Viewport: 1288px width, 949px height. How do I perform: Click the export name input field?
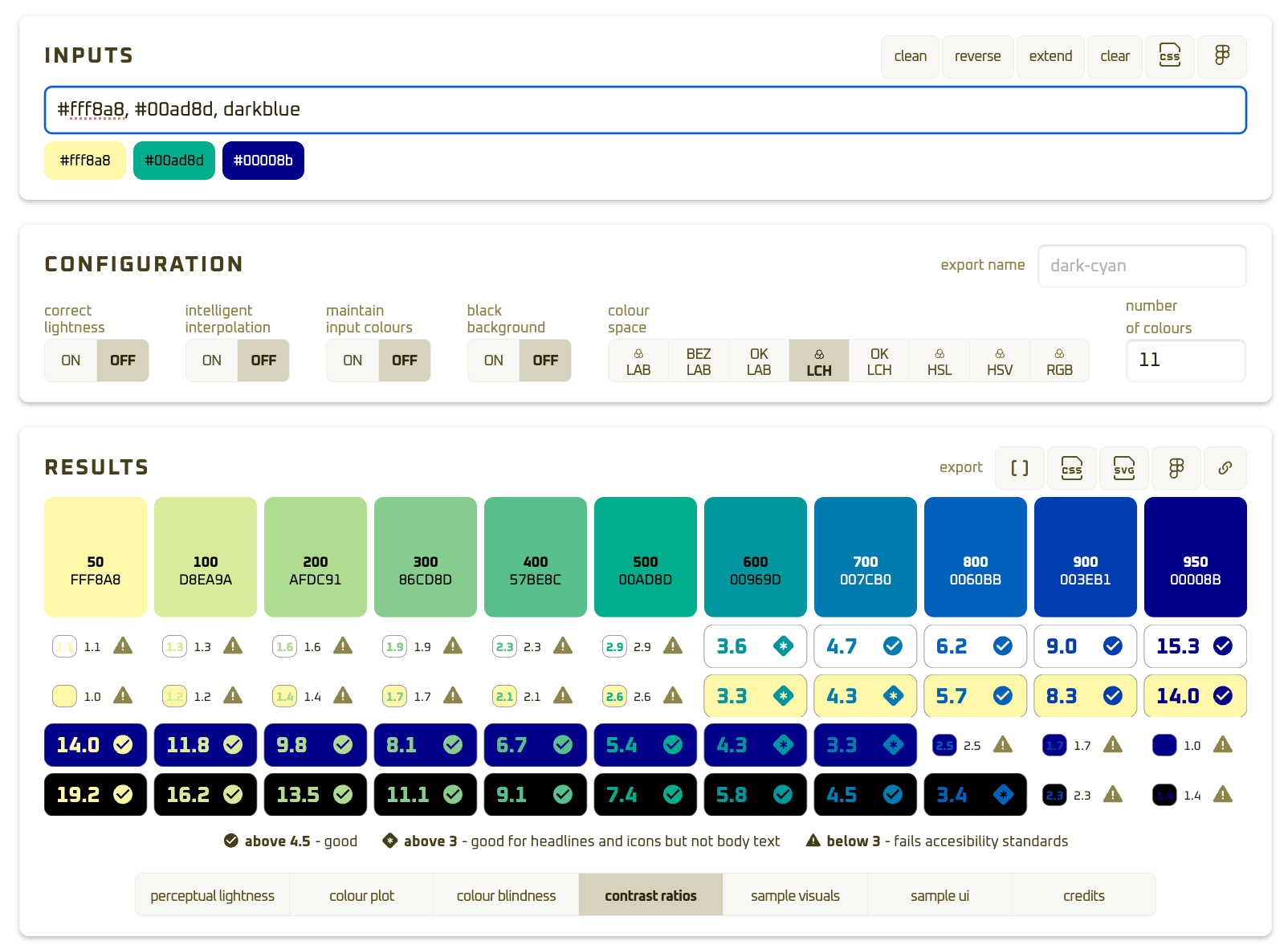1141,266
